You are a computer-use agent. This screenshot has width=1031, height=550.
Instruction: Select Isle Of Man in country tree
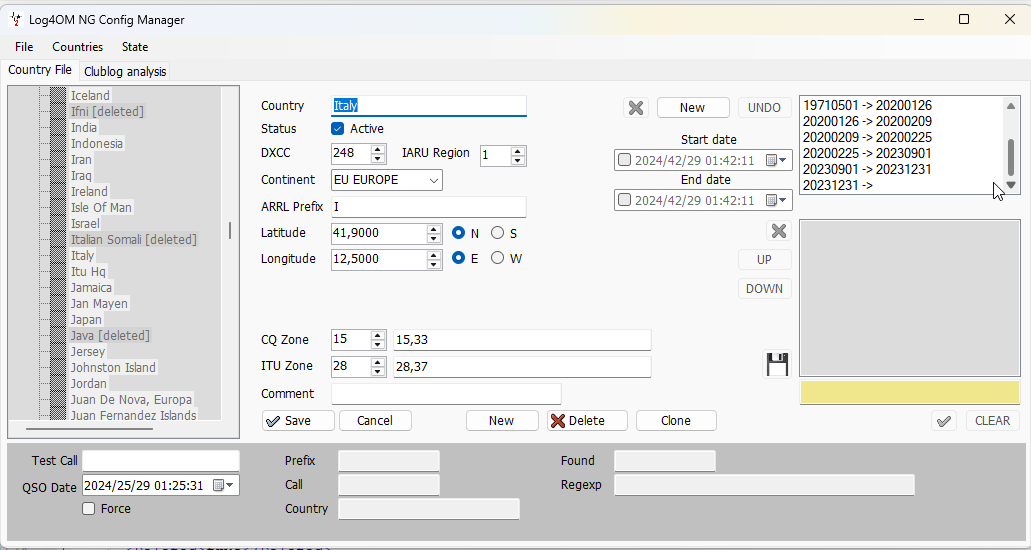[101, 207]
